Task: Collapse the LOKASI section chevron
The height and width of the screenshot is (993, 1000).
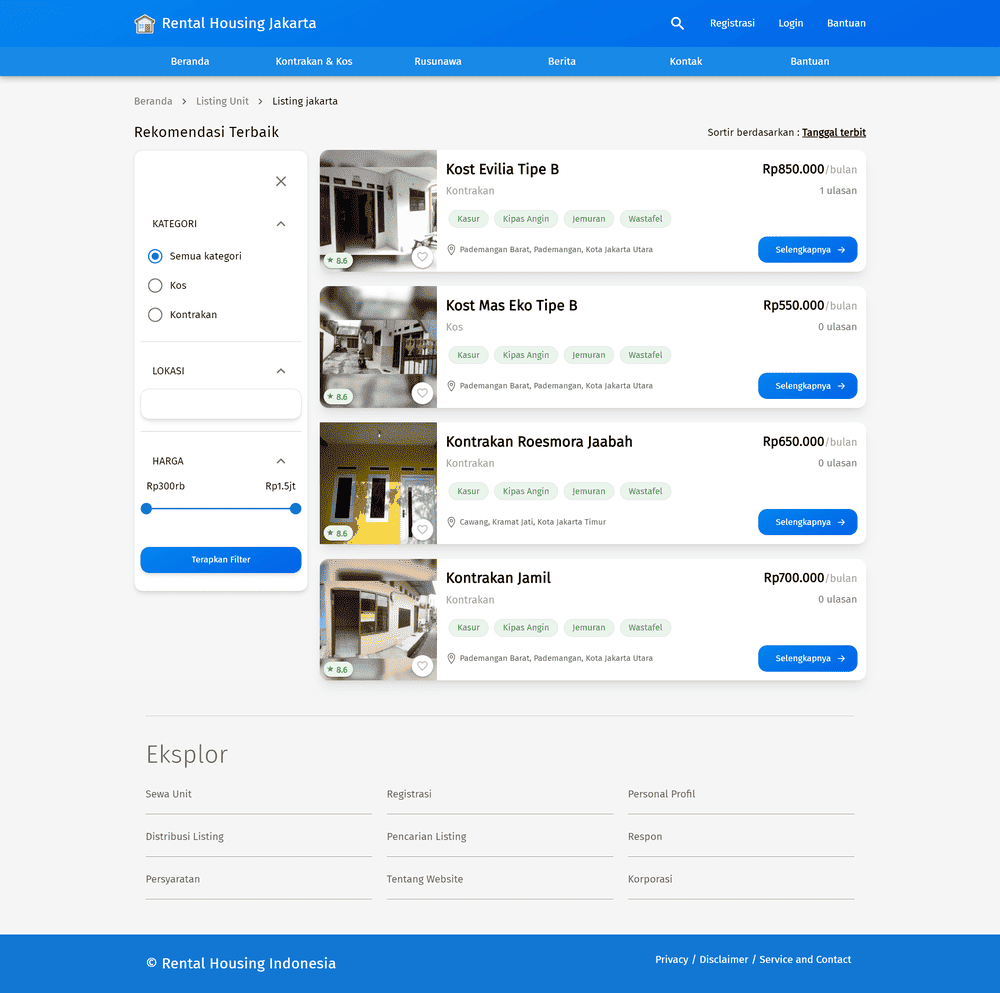Action: 281,371
